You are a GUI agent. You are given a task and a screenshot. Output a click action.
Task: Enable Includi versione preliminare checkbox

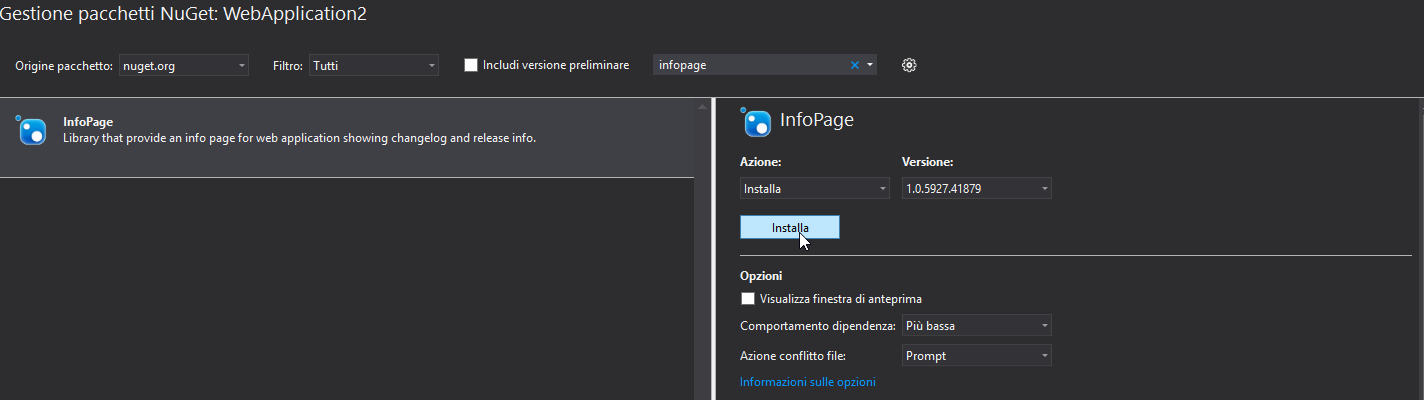(471, 65)
